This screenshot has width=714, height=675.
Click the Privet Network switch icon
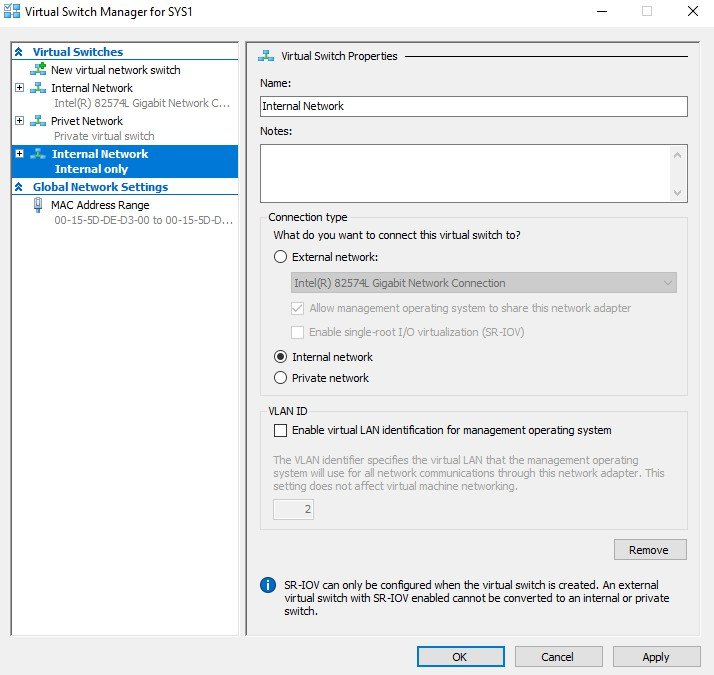point(38,121)
